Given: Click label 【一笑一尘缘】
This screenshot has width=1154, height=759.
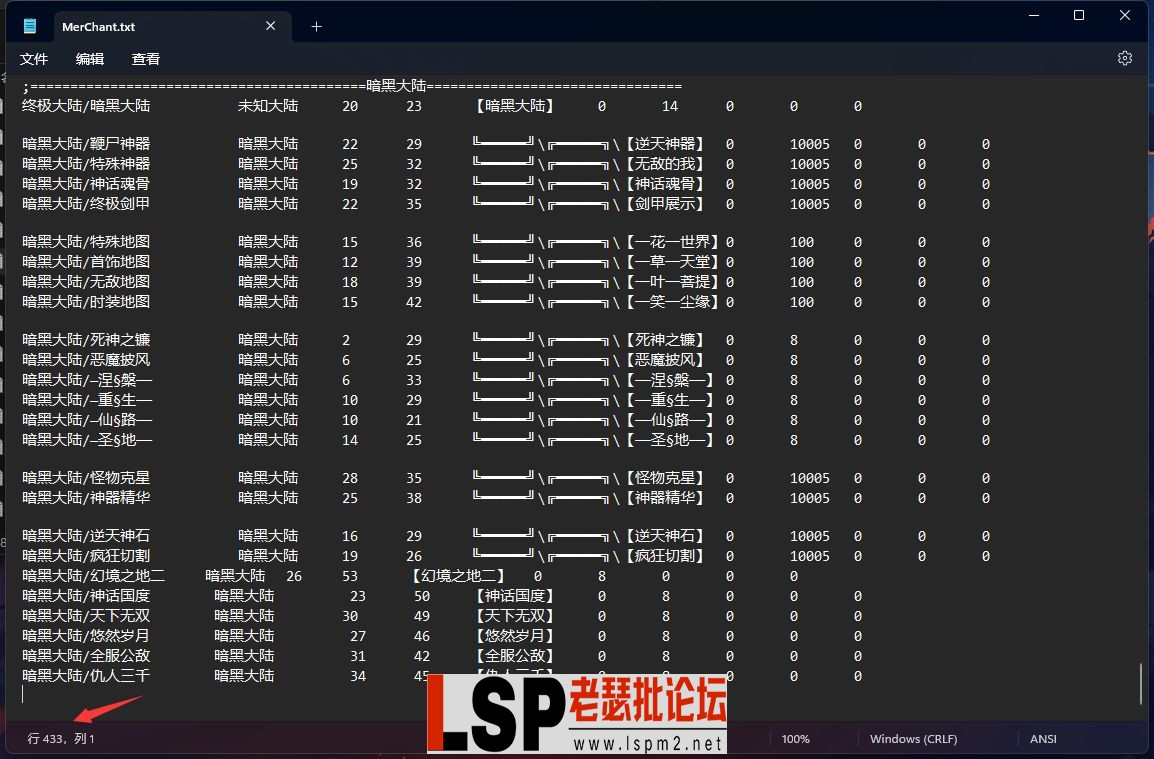Looking at the screenshot, I should click(673, 301).
